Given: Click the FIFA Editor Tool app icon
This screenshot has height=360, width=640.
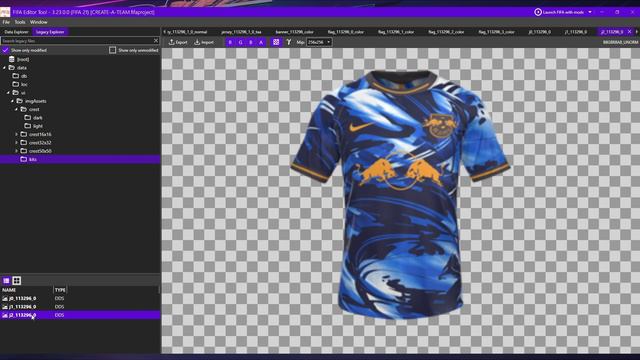Looking at the screenshot, I should [5, 12].
